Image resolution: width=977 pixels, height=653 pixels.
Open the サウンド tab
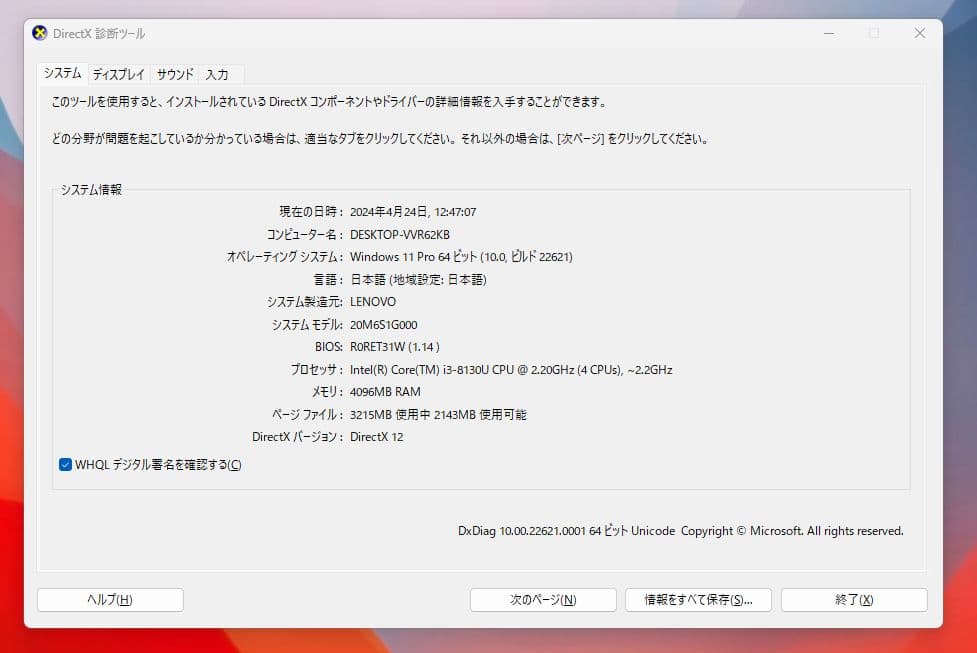174,74
